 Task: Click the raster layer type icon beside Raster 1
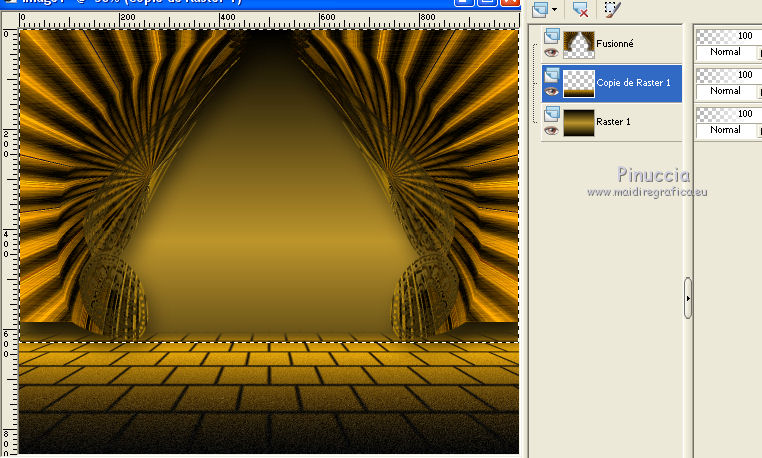(x=552, y=114)
